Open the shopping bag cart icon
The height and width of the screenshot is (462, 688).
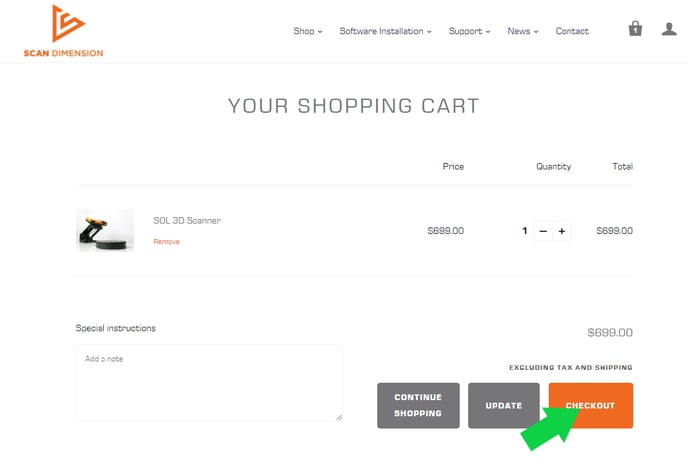635,29
